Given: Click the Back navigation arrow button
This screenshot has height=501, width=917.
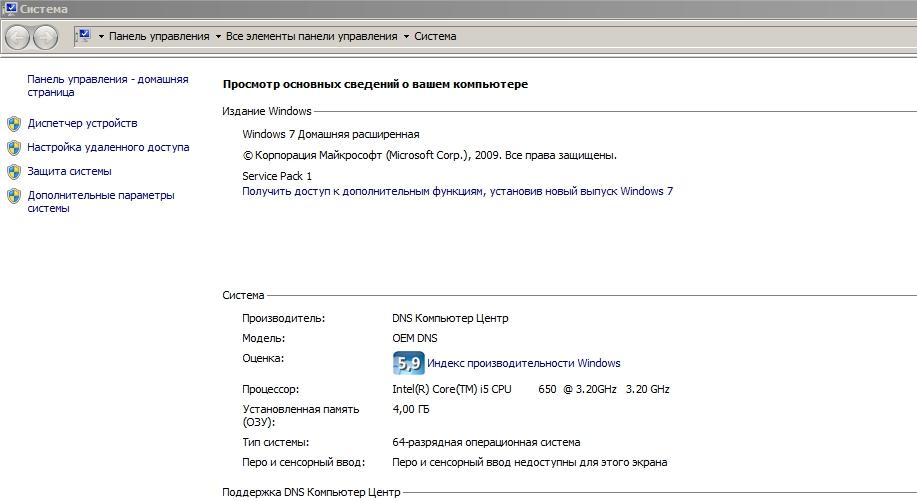Looking at the screenshot, I should coord(18,37).
